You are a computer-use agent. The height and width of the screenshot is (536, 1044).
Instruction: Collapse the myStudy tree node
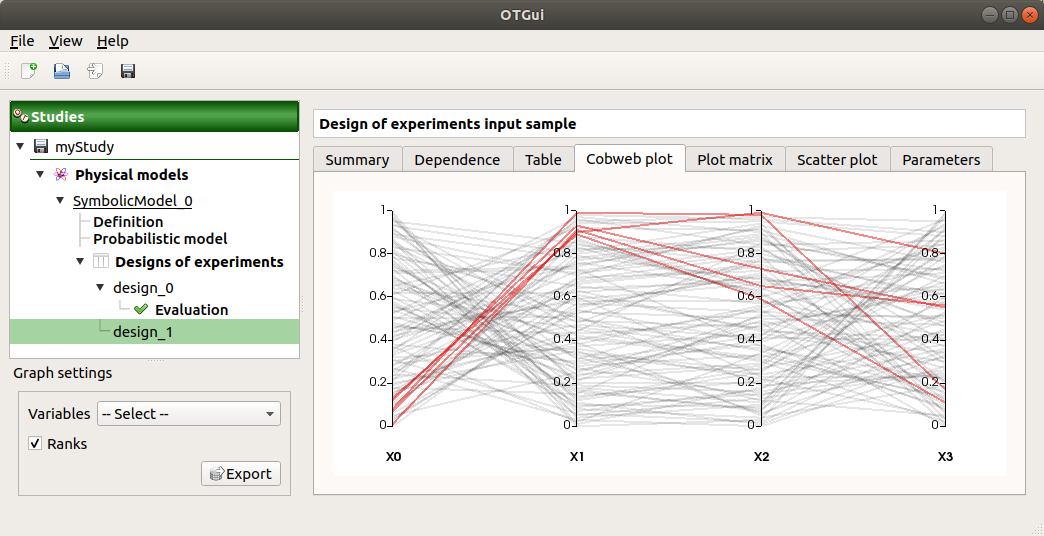22,147
